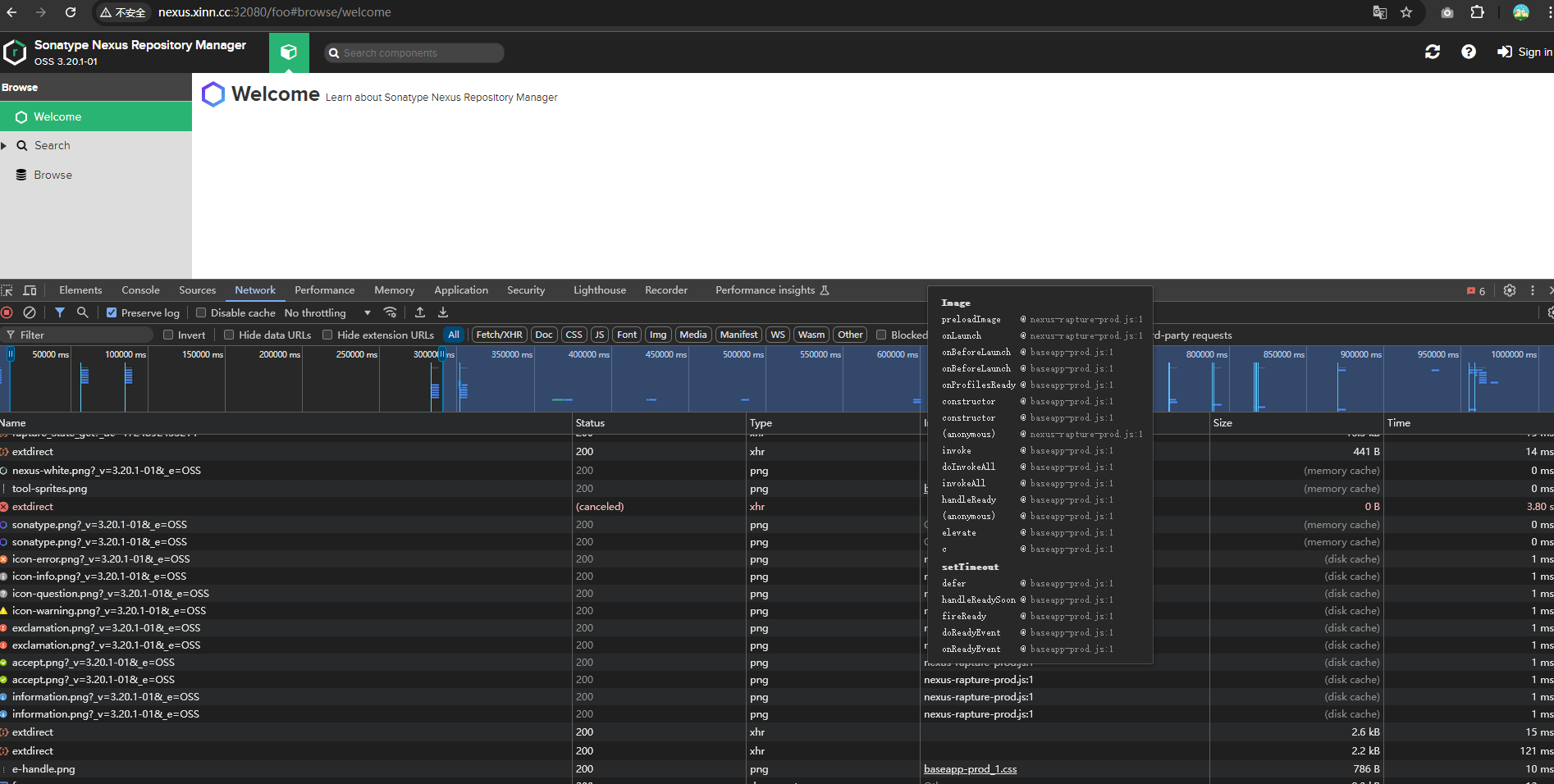Check Hide extension URLs checkbox
Image resolution: width=1554 pixels, height=784 pixels.
(x=327, y=335)
